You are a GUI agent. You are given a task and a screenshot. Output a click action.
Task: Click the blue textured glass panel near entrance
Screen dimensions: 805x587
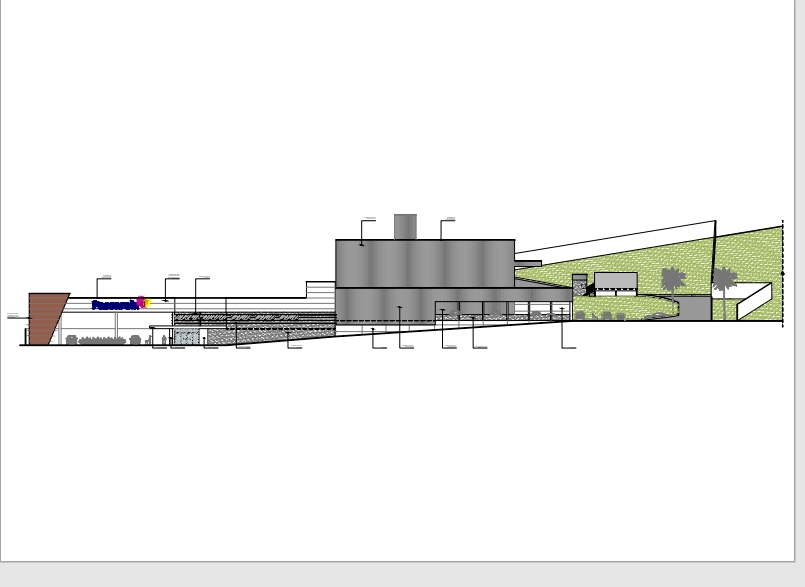pyautogui.click(x=187, y=337)
